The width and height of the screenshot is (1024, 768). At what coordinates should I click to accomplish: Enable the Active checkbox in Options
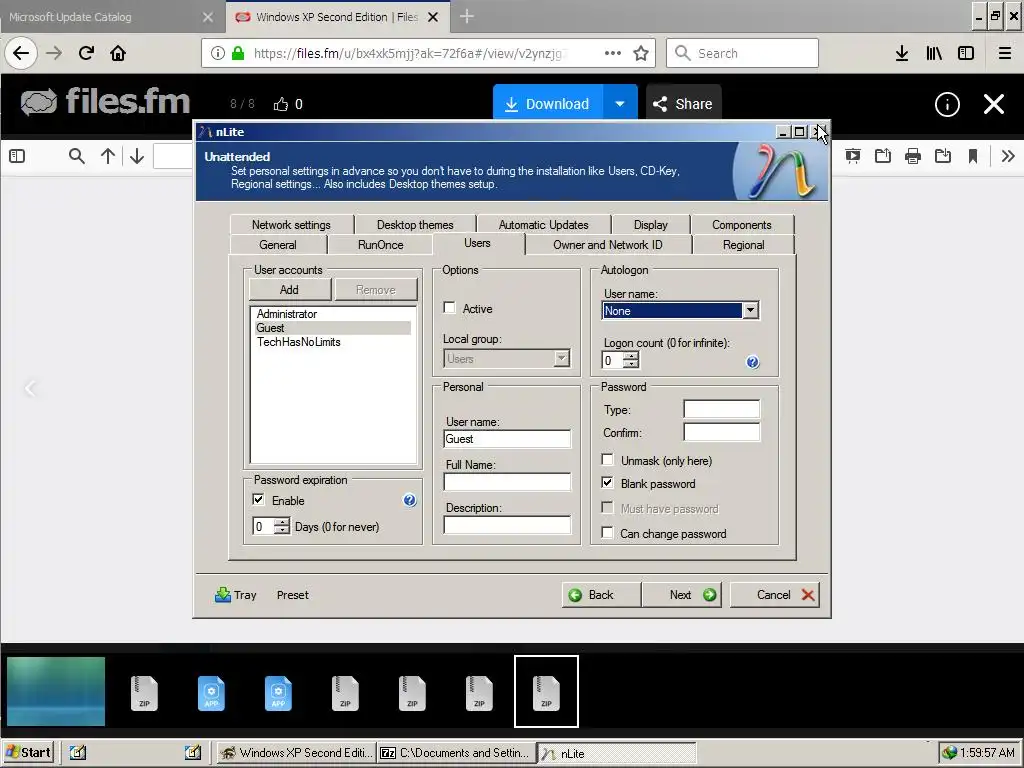449,308
